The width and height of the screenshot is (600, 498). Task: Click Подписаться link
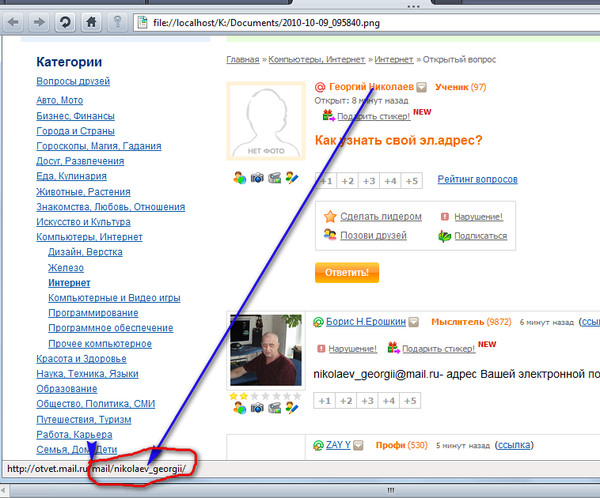(x=481, y=236)
